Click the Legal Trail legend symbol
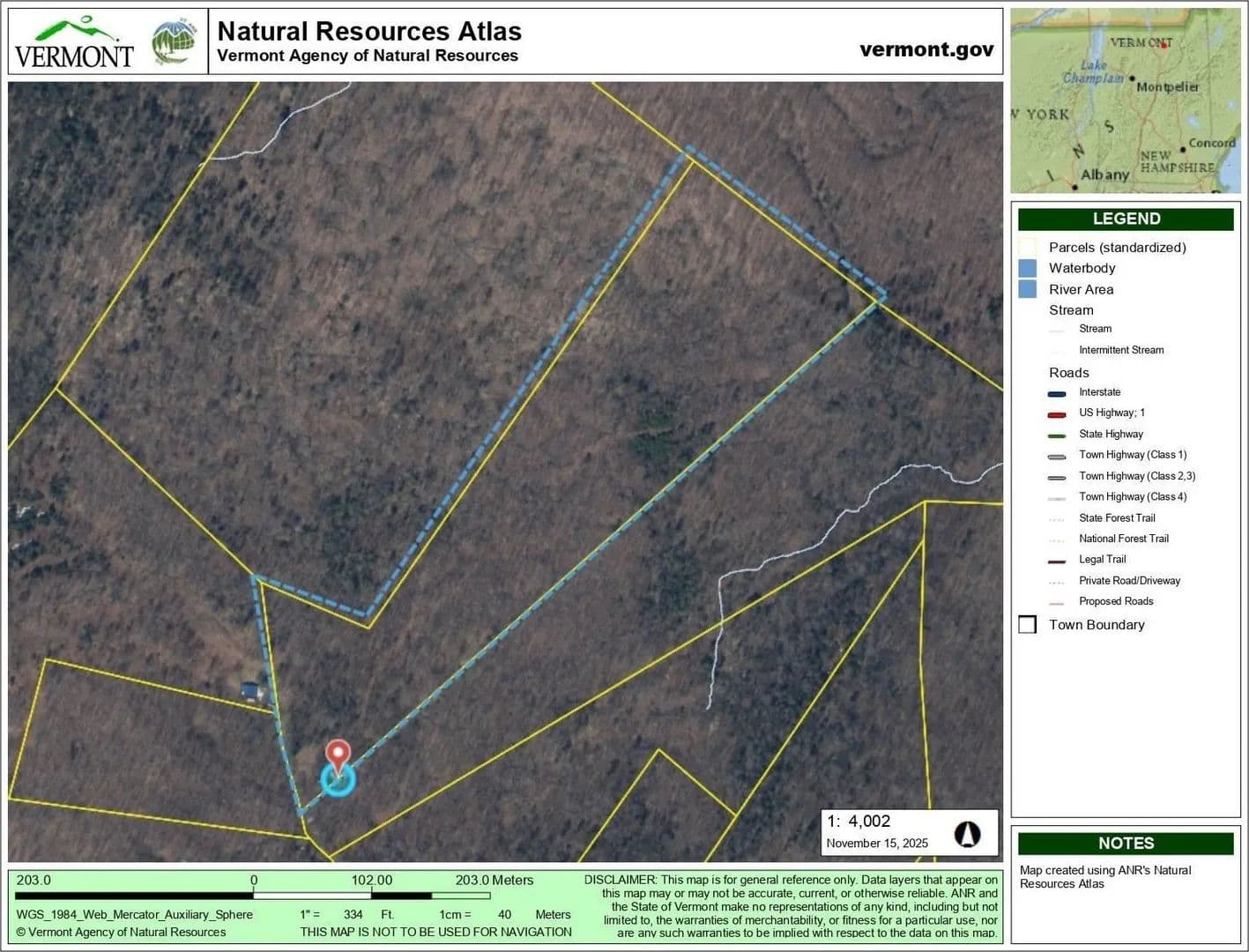Image resolution: width=1249 pixels, height=952 pixels. pos(1057,561)
